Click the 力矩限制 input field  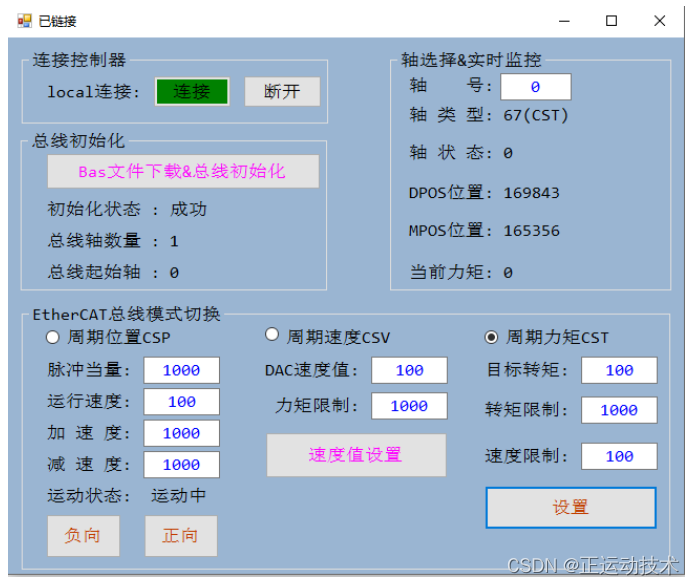[x=410, y=406]
